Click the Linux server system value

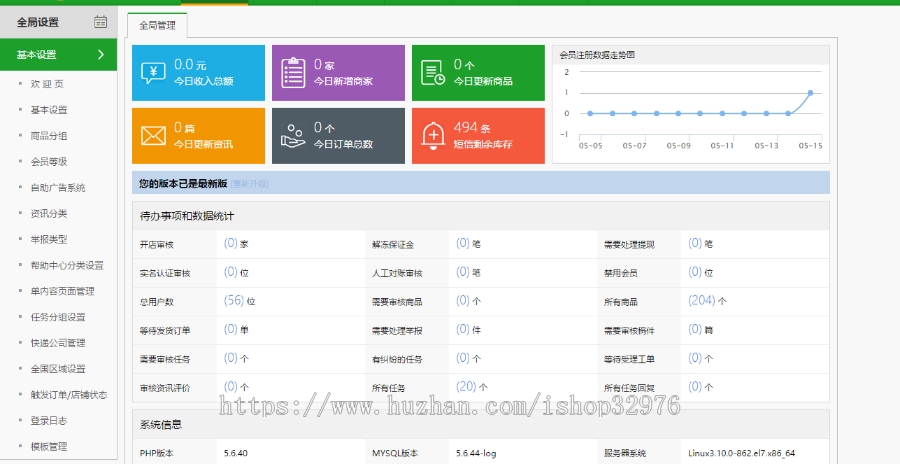742,453
